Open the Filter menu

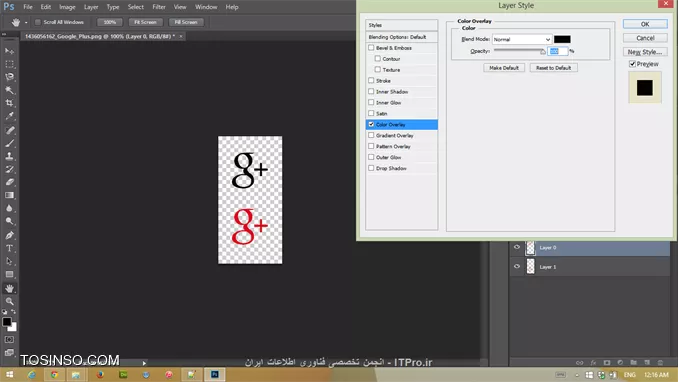[159, 7]
